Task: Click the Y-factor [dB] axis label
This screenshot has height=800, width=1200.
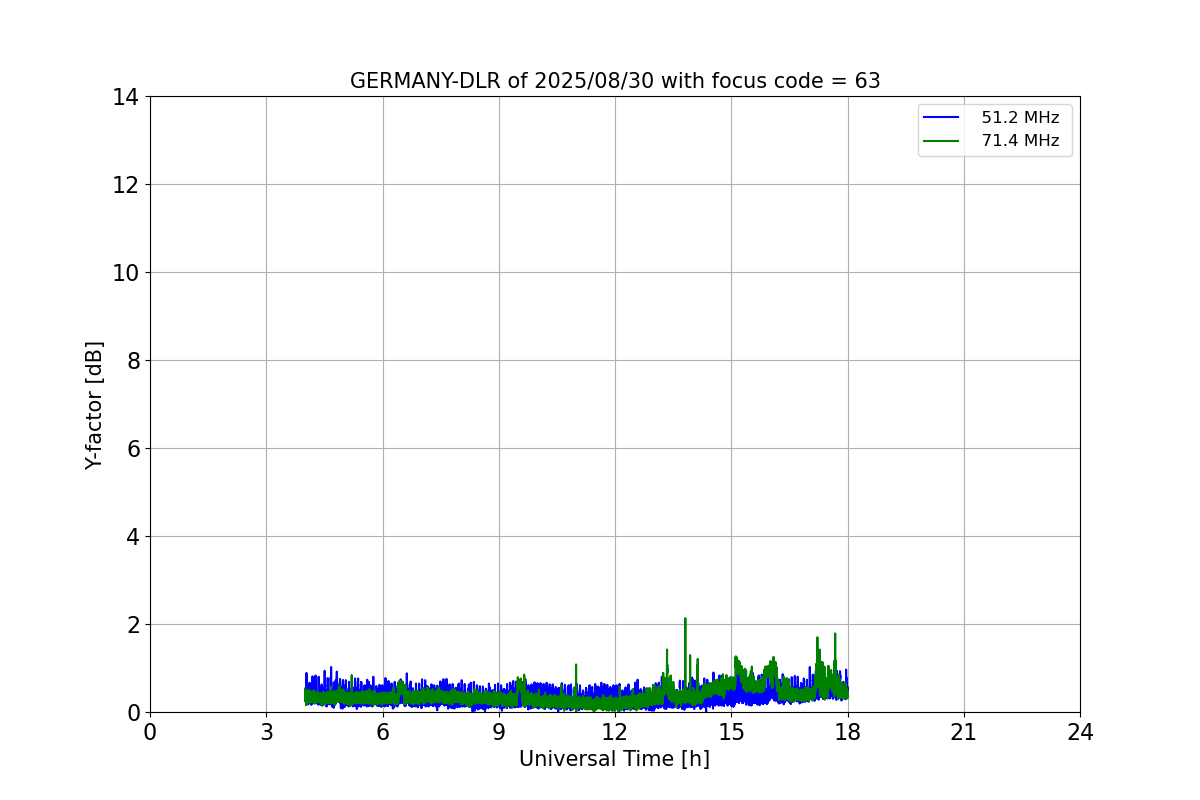Action: coord(94,405)
